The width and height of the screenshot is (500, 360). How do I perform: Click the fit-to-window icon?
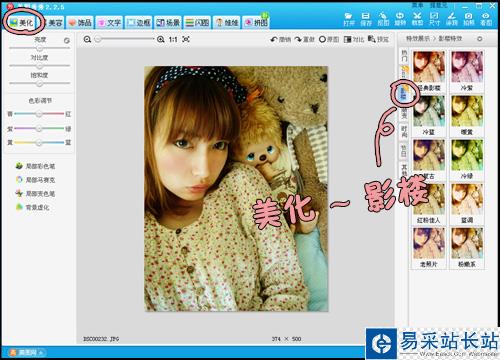tap(186, 39)
